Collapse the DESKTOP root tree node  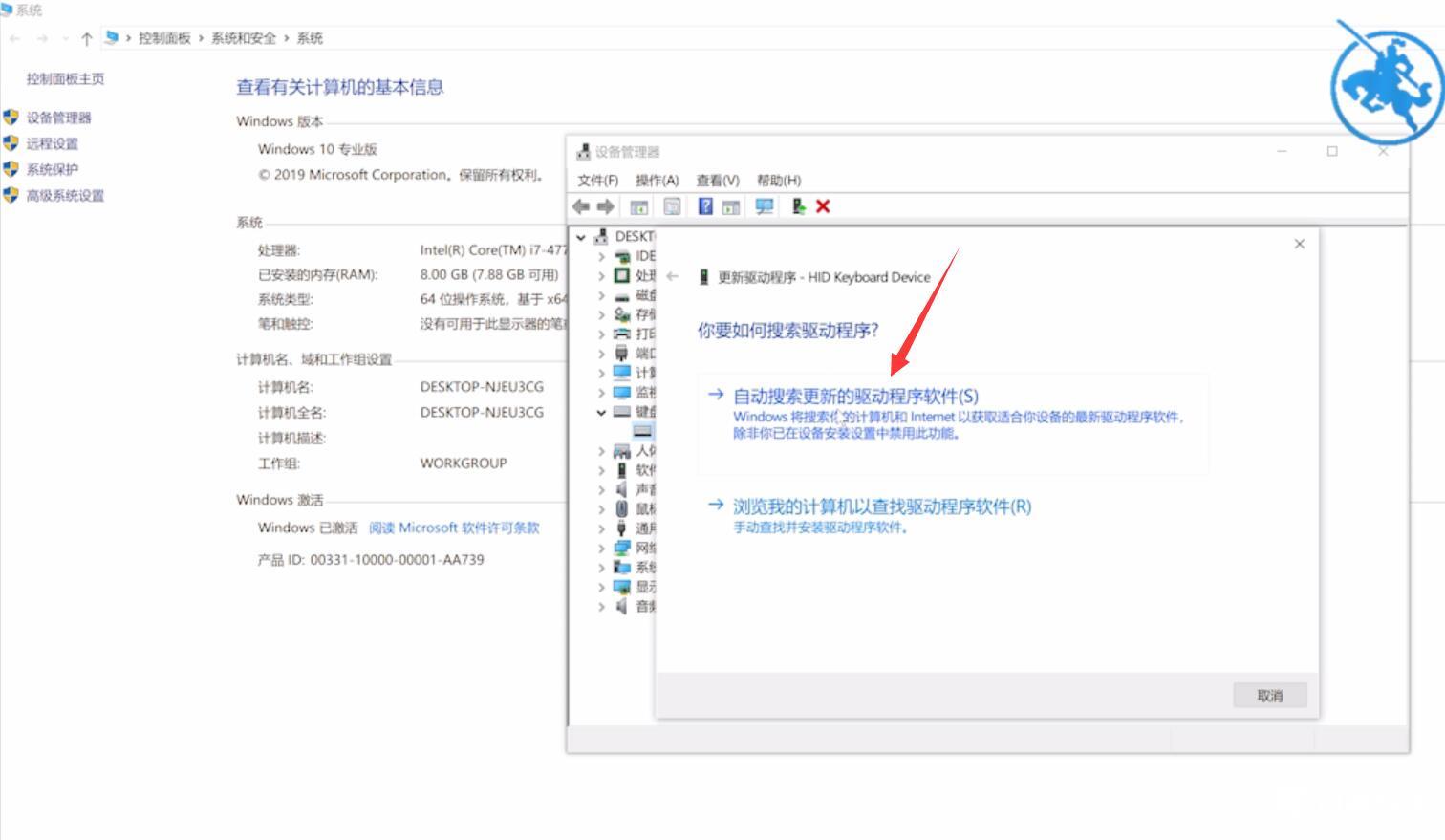click(x=581, y=237)
